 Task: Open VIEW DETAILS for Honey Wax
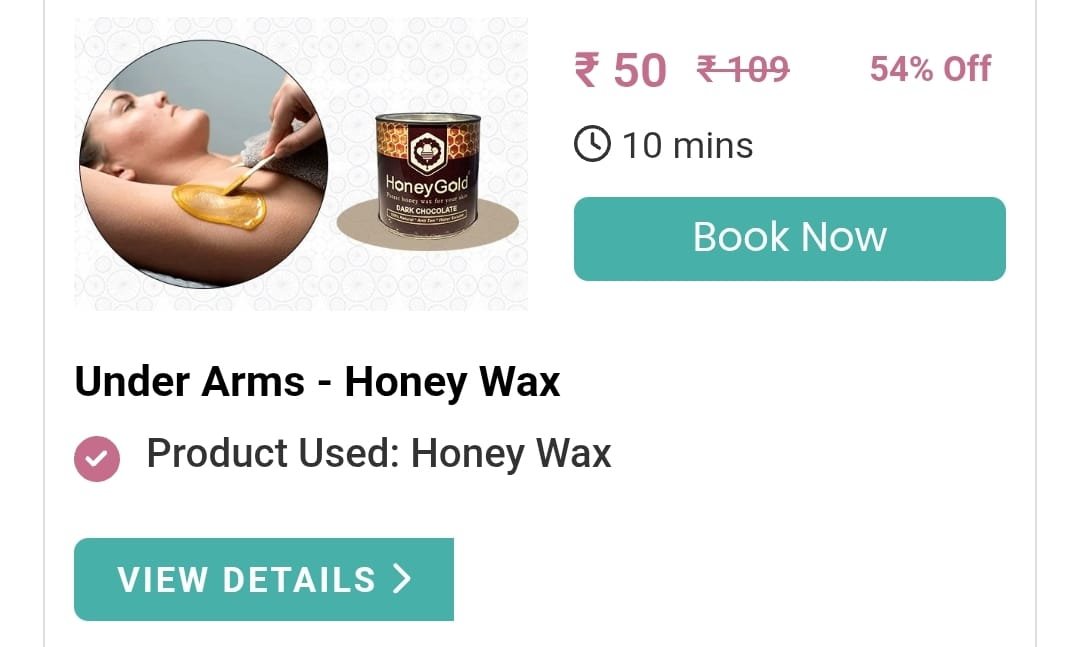[264, 579]
